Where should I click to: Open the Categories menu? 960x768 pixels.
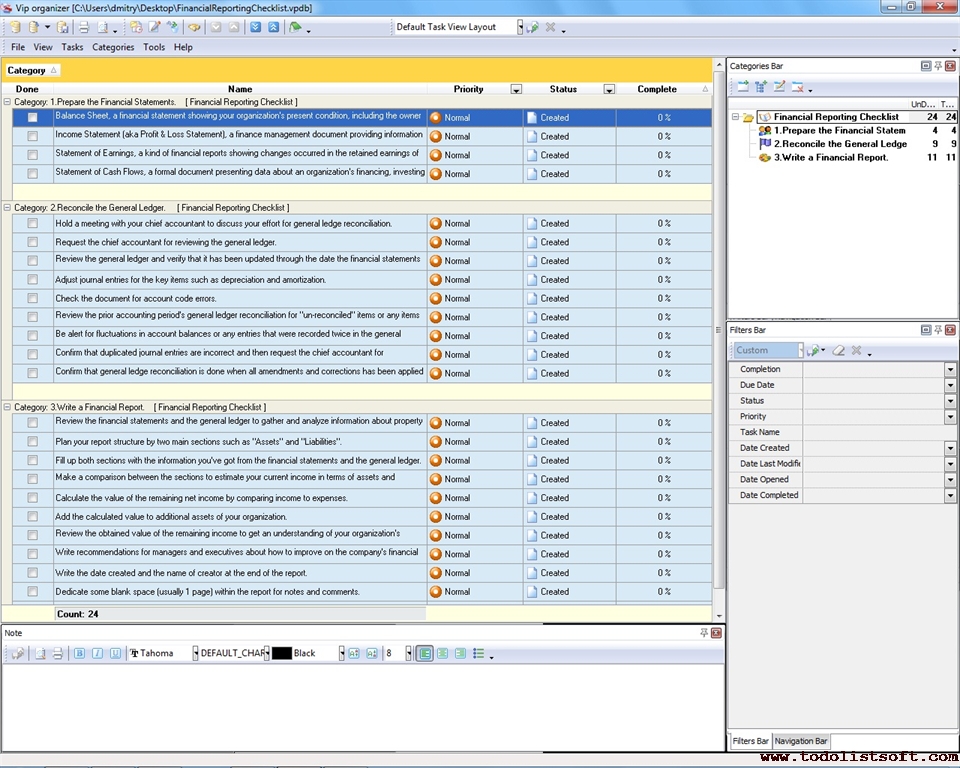(x=113, y=47)
